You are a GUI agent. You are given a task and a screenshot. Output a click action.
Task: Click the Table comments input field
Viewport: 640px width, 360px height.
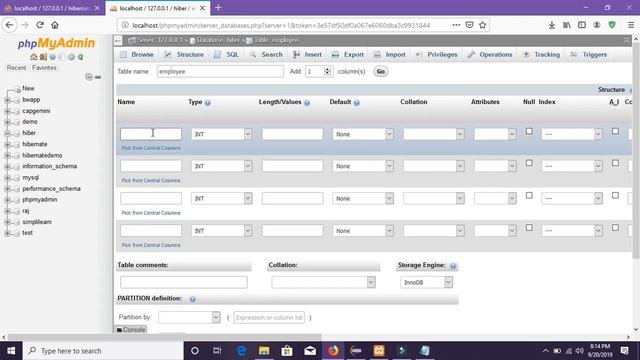click(x=184, y=282)
